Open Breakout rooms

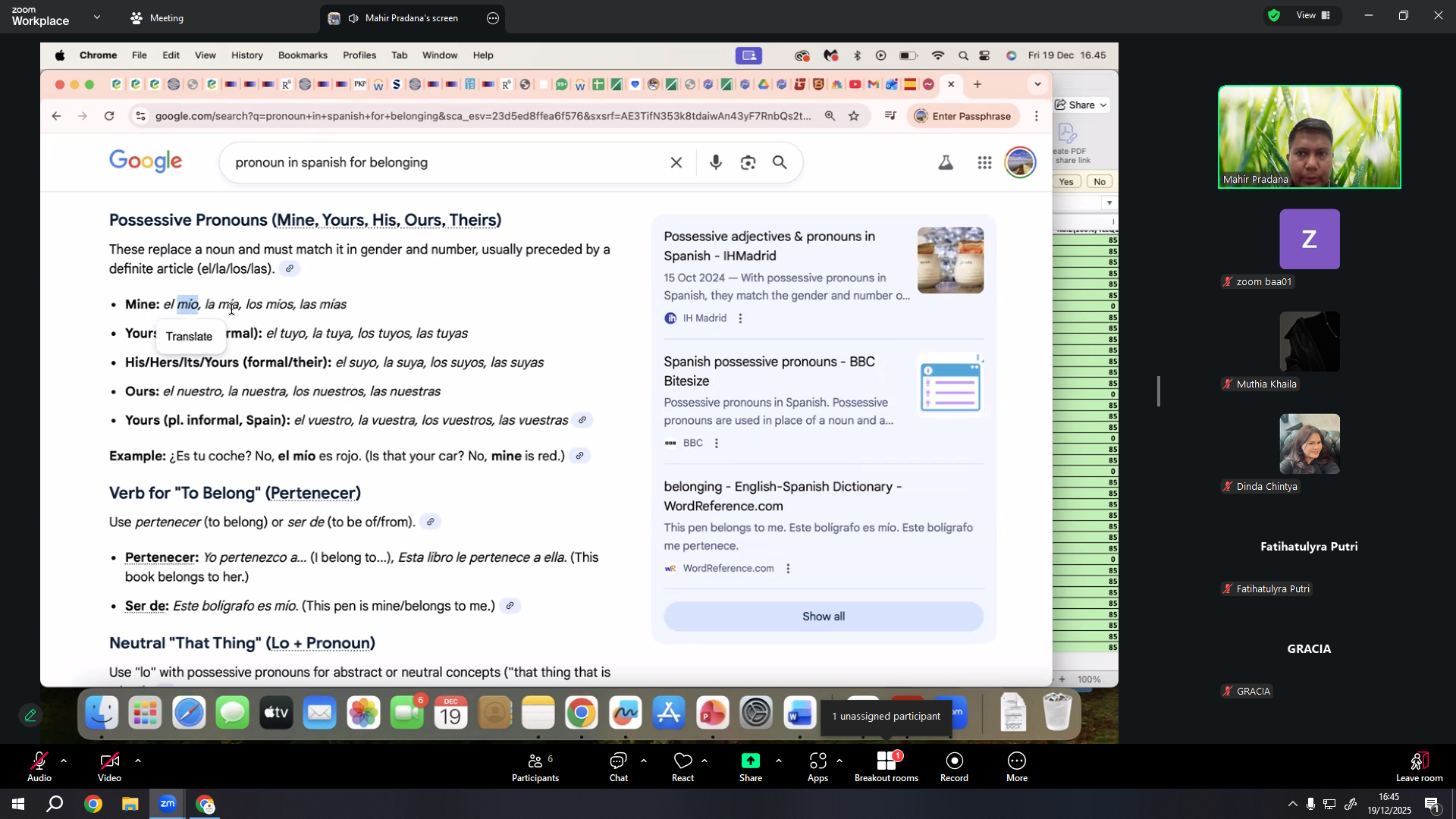click(886, 767)
